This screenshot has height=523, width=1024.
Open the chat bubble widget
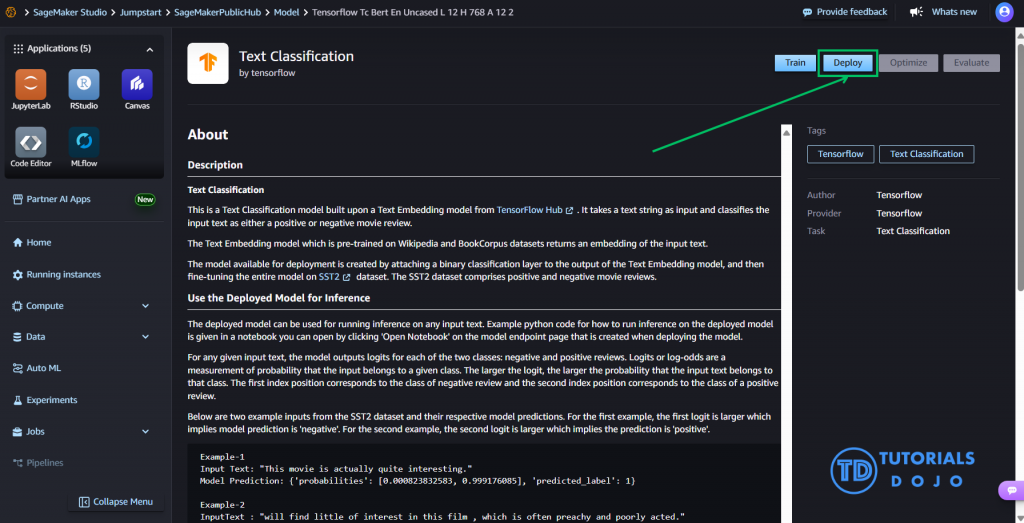(x=1011, y=490)
